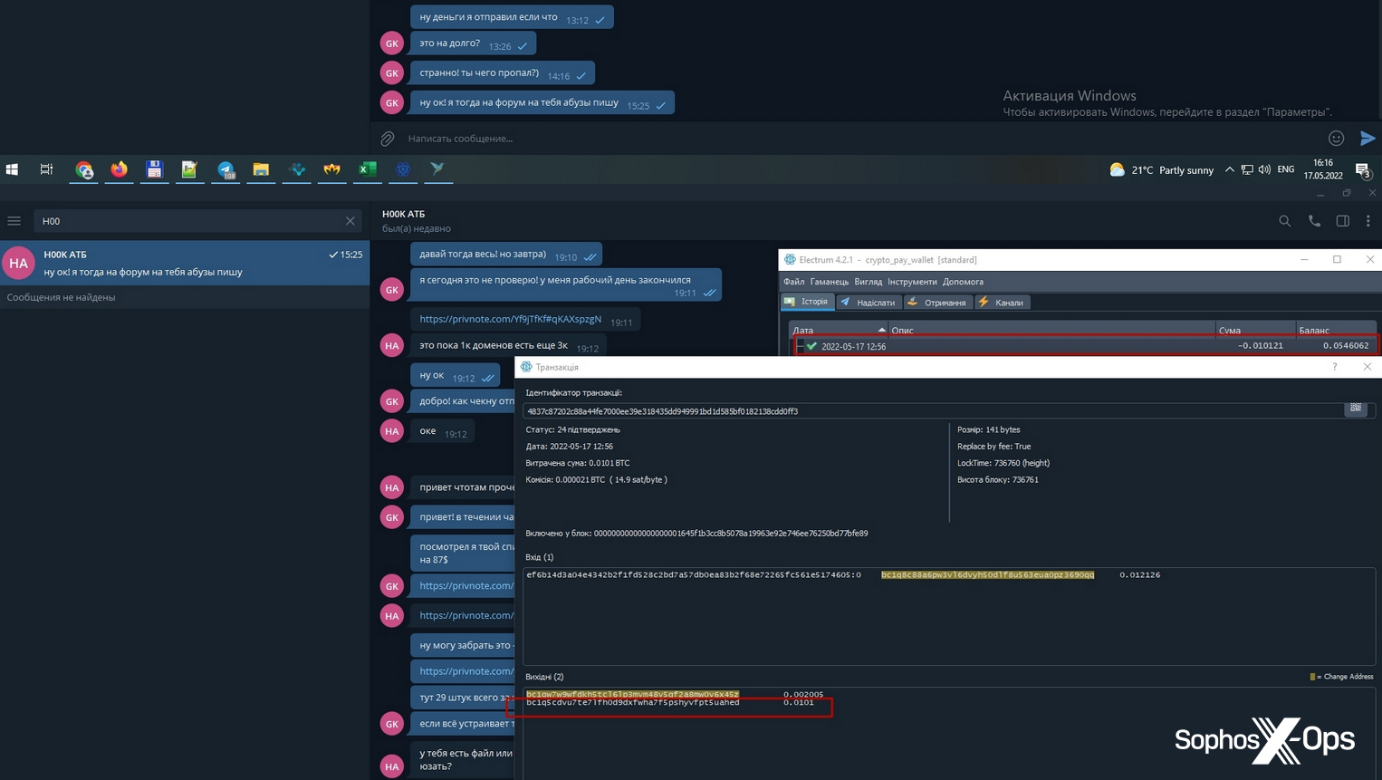The height and width of the screenshot is (780, 1382).
Task: Click the Windows Start button
Action: click(12, 169)
